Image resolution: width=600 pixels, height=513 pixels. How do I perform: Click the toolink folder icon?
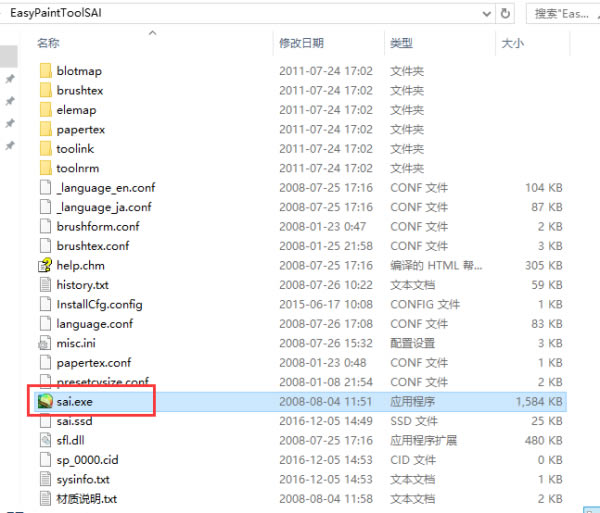pyautogui.click(x=46, y=149)
